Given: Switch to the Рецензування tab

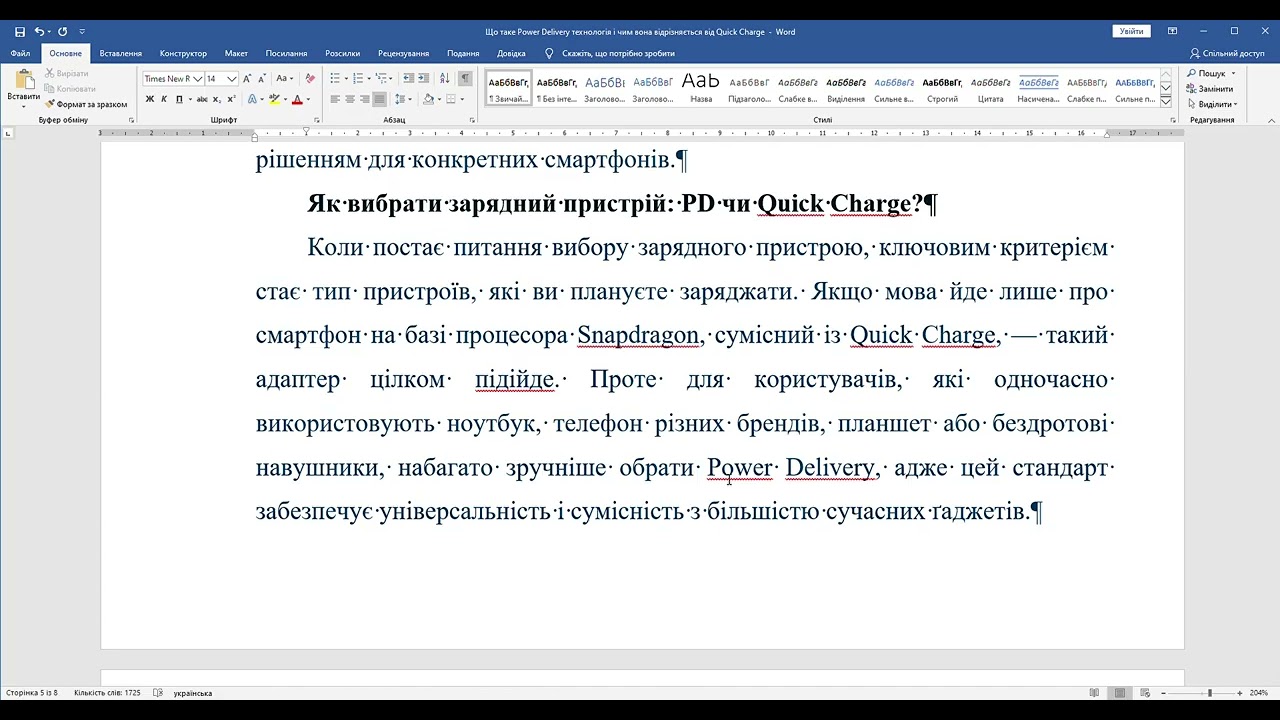Looking at the screenshot, I should tap(404, 53).
